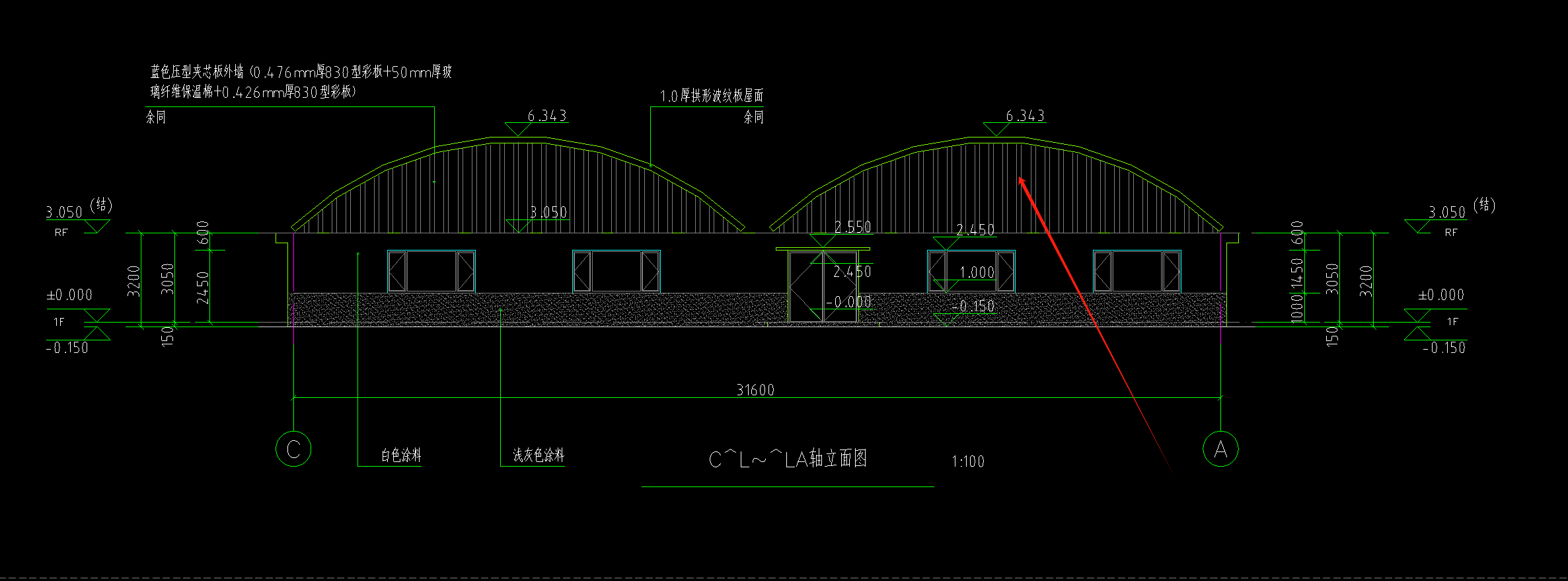1568x581 pixels.
Task: Click the left-side 2450 vertical dimension
Action: [203, 288]
